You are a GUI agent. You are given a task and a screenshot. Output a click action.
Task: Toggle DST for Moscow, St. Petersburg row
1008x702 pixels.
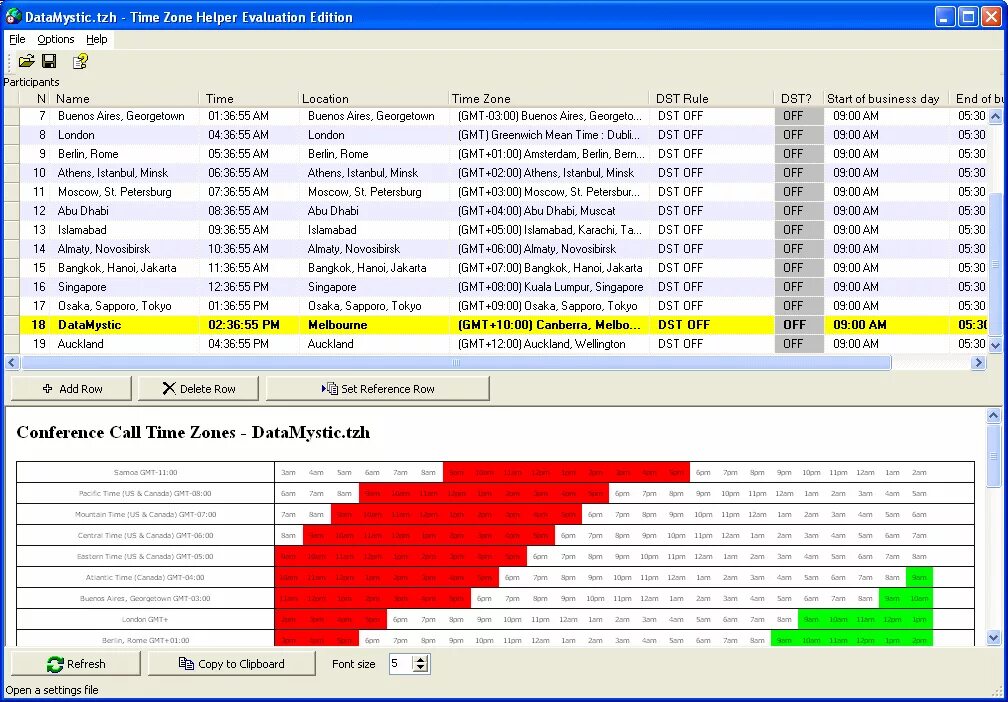click(x=799, y=192)
